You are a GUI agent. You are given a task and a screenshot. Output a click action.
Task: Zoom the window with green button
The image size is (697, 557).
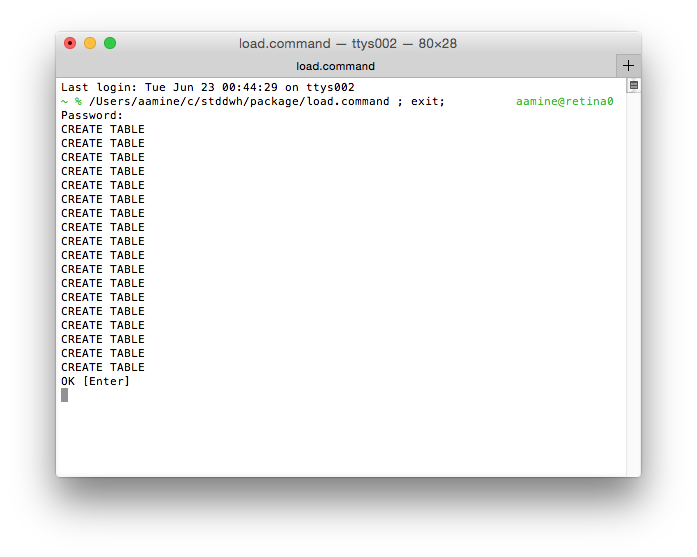tap(110, 43)
